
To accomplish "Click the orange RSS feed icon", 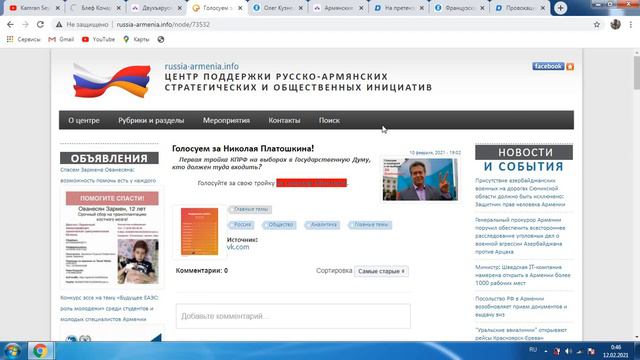I will tap(570, 66).
